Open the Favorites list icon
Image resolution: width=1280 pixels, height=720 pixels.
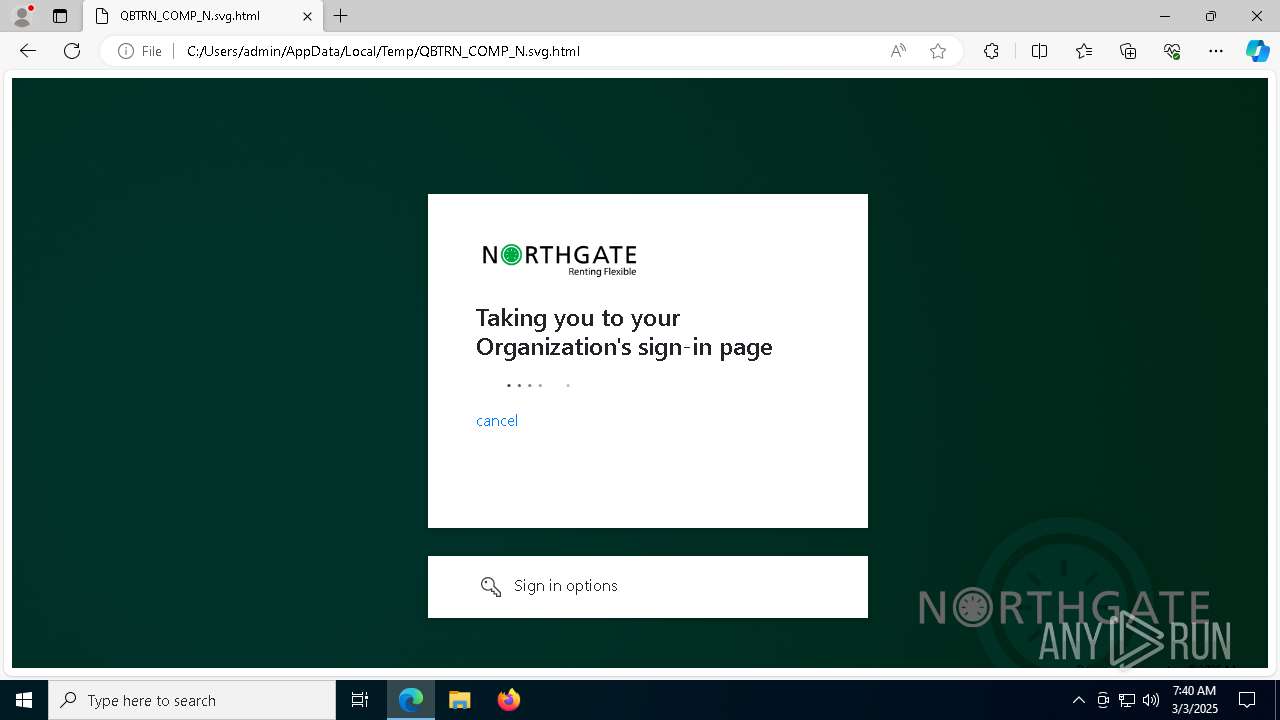click(1084, 51)
